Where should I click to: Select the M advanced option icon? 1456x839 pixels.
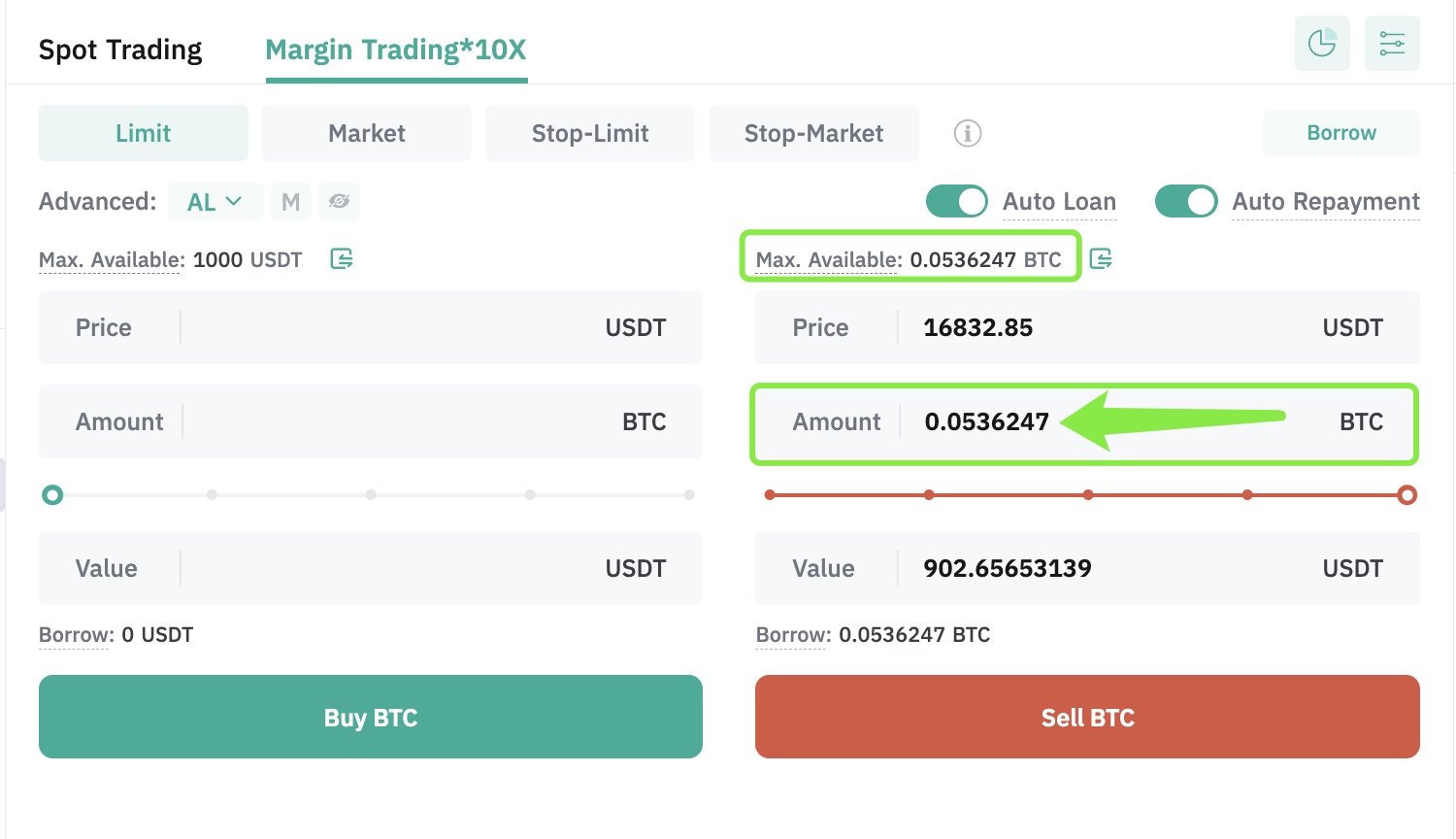tap(290, 202)
